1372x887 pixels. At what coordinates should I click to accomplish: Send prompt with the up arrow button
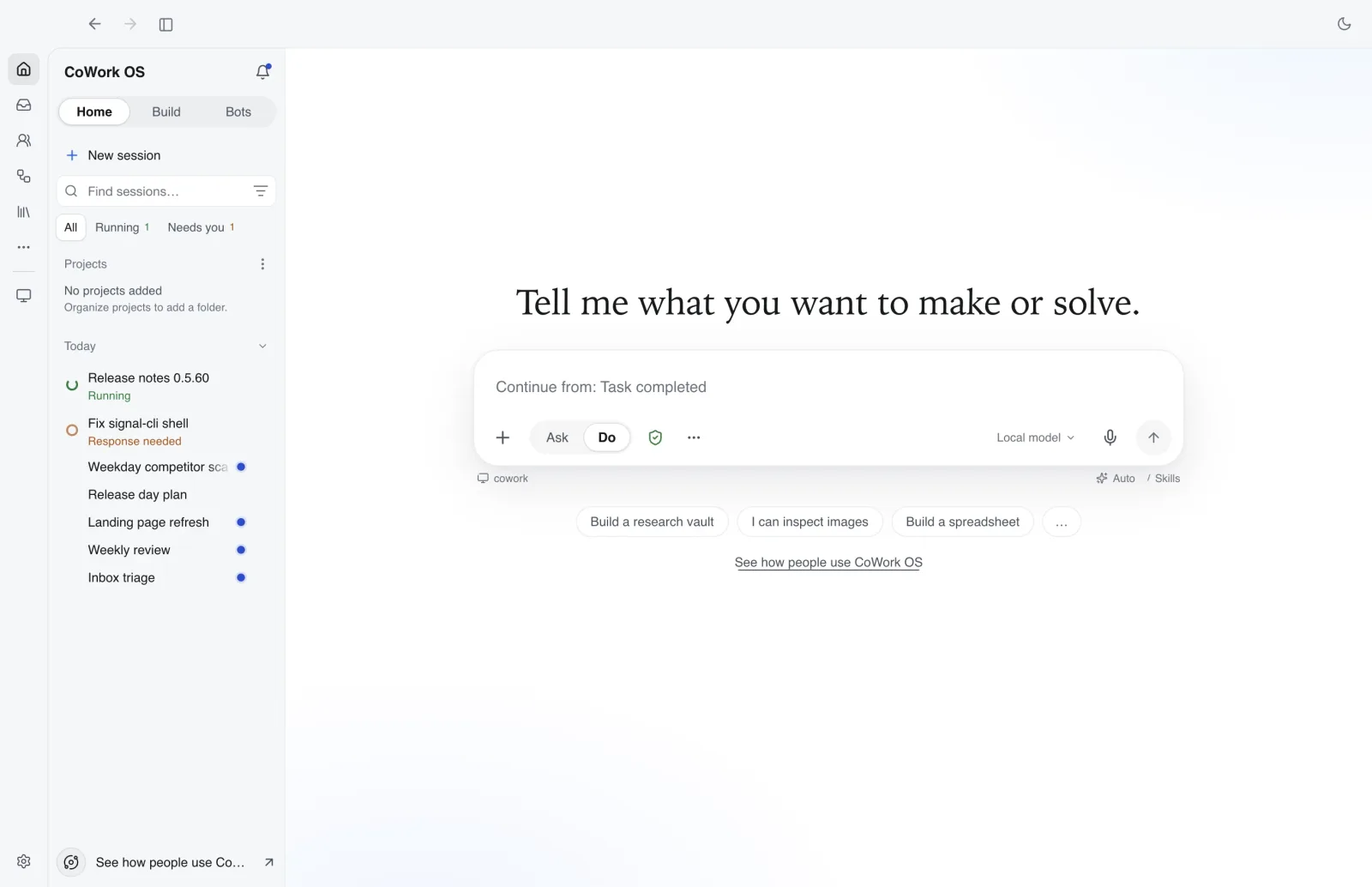tap(1153, 437)
